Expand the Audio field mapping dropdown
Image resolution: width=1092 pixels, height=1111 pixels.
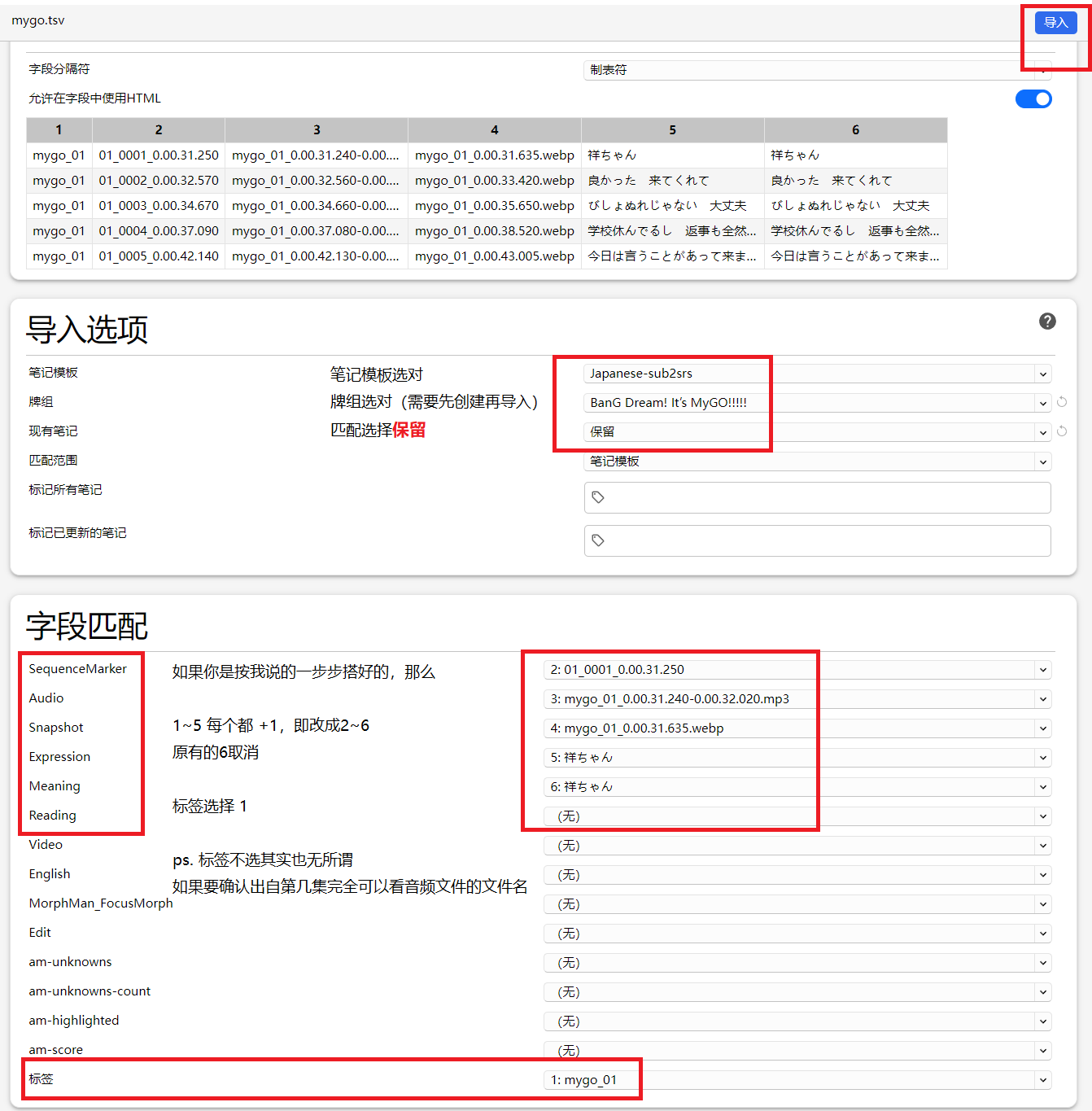(797, 699)
